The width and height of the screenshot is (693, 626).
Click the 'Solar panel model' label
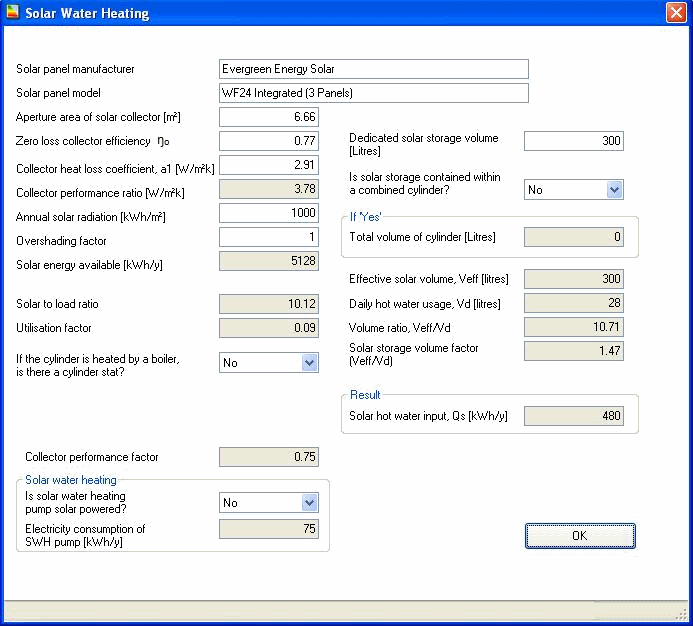(58, 93)
